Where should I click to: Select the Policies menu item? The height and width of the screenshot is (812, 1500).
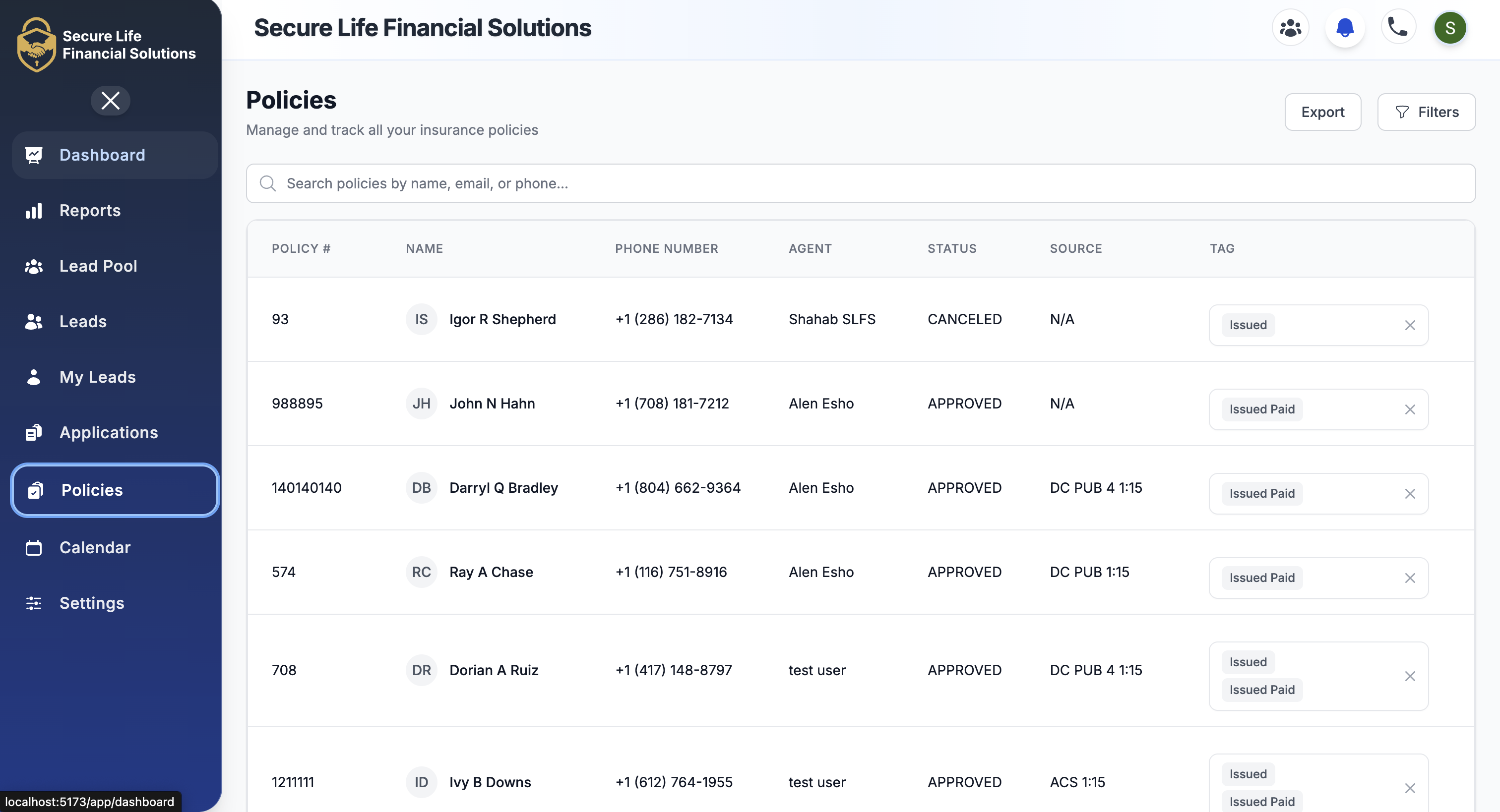[115, 490]
